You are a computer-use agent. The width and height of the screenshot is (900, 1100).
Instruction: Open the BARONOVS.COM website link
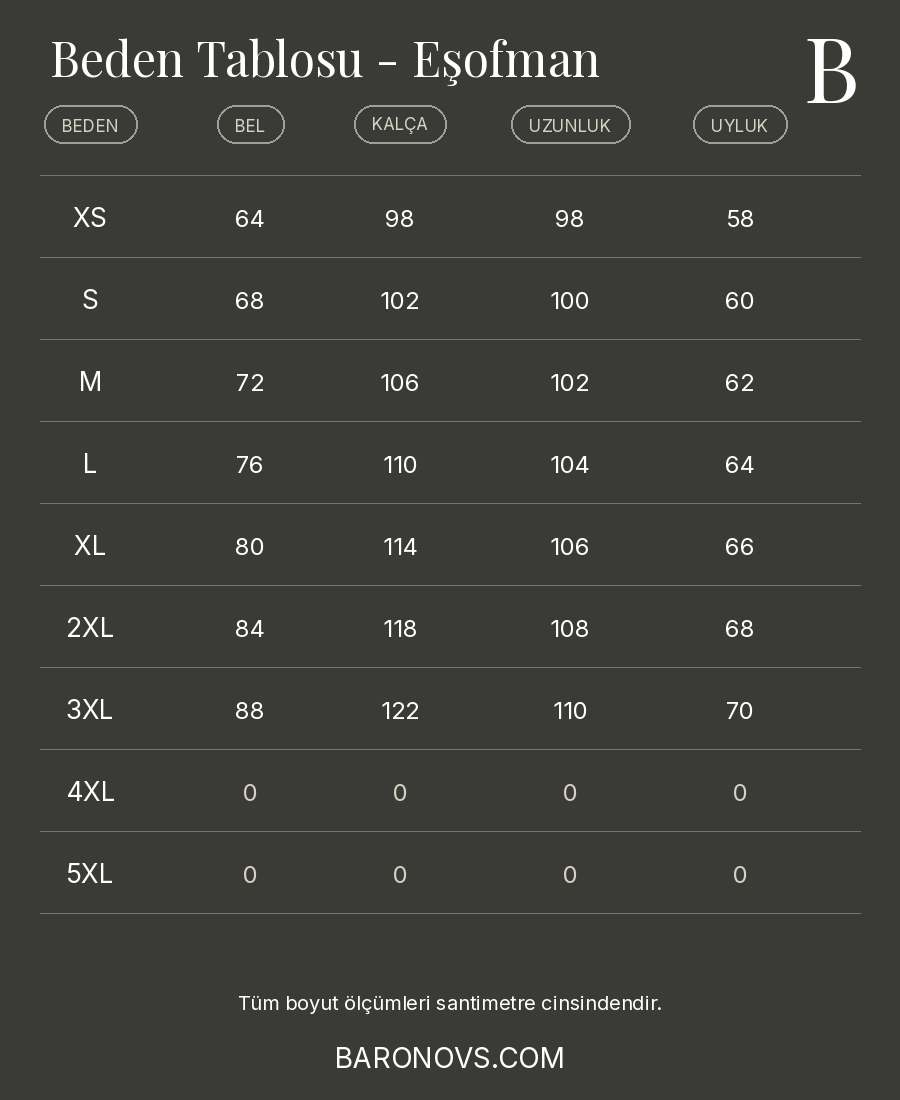click(x=450, y=1058)
